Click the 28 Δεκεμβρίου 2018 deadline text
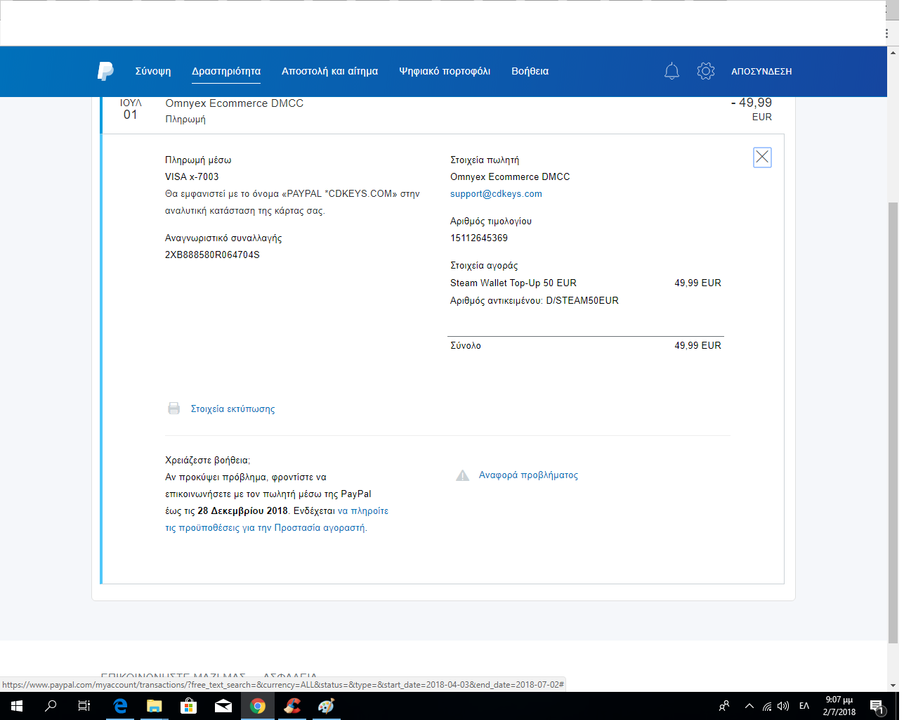Screen dimensions: 904x720 pyautogui.click(x=243, y=511)
